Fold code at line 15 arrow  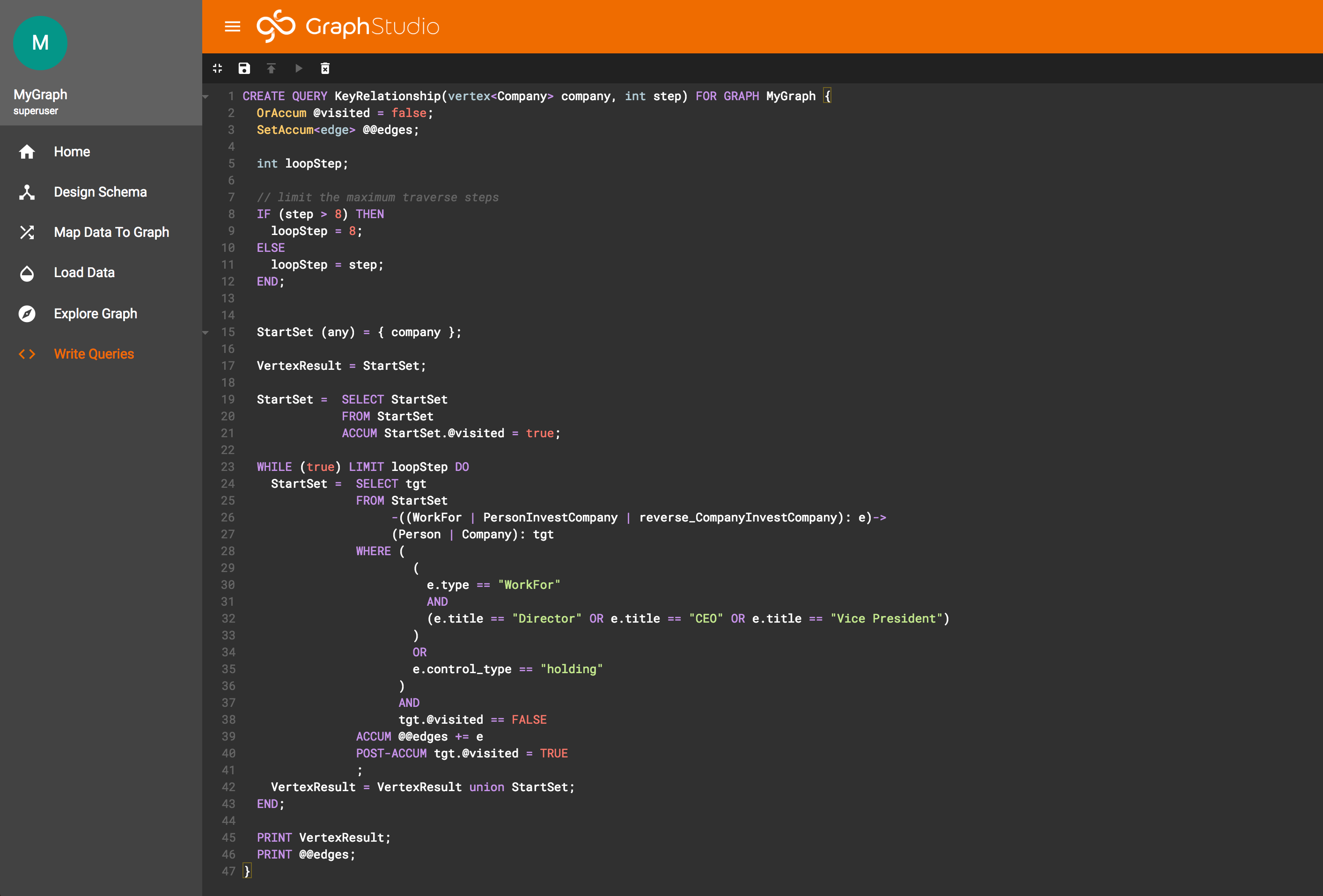click(206, 332)
